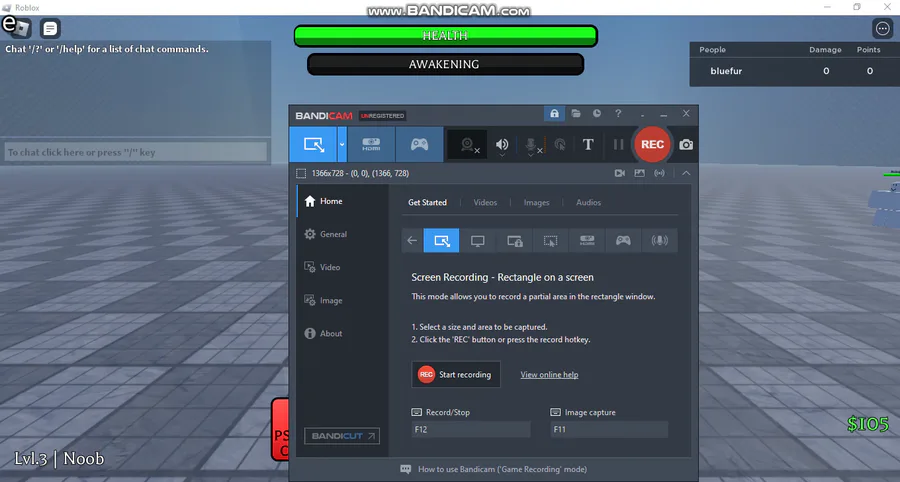Click the video camera icon in status bar
Image resolution: width=900 pixels, height=482 pixels.
pos(620,173)
